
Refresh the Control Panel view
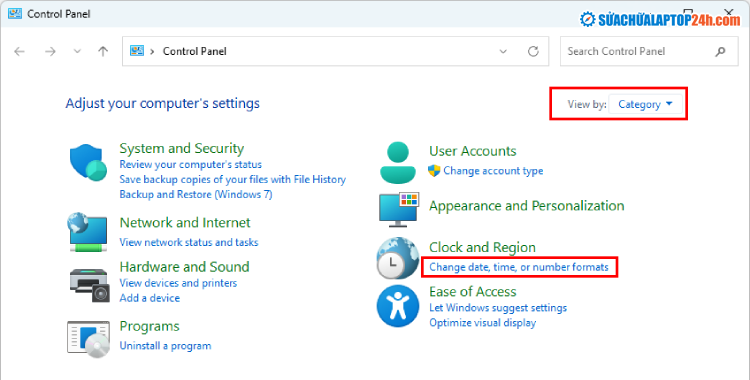[x=533, y=51]
